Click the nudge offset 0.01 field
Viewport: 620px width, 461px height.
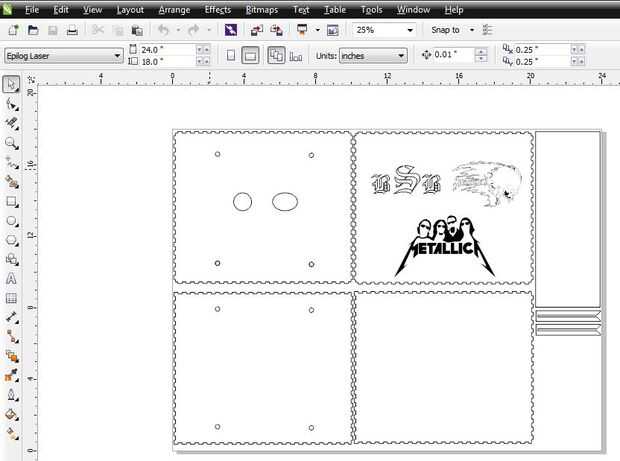coord(453,55)
